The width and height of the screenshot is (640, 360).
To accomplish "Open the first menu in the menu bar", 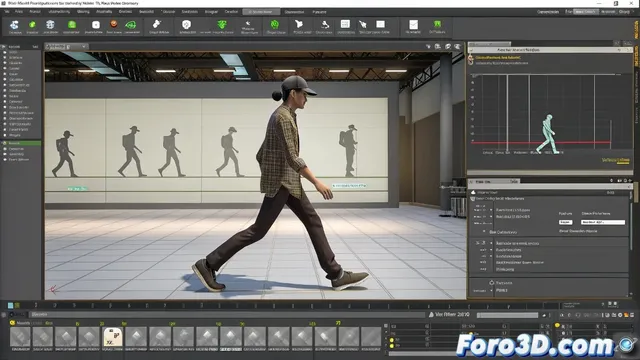I will click(x=7, y=12).
